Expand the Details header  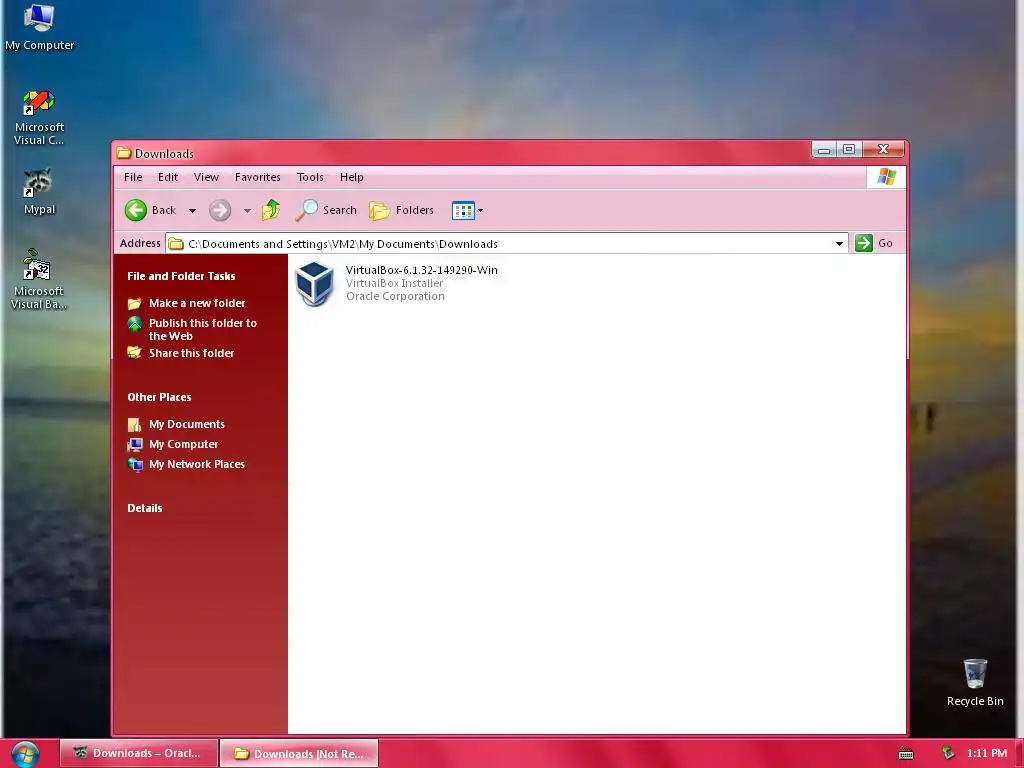pyautogui.click(x=145, y=508)
